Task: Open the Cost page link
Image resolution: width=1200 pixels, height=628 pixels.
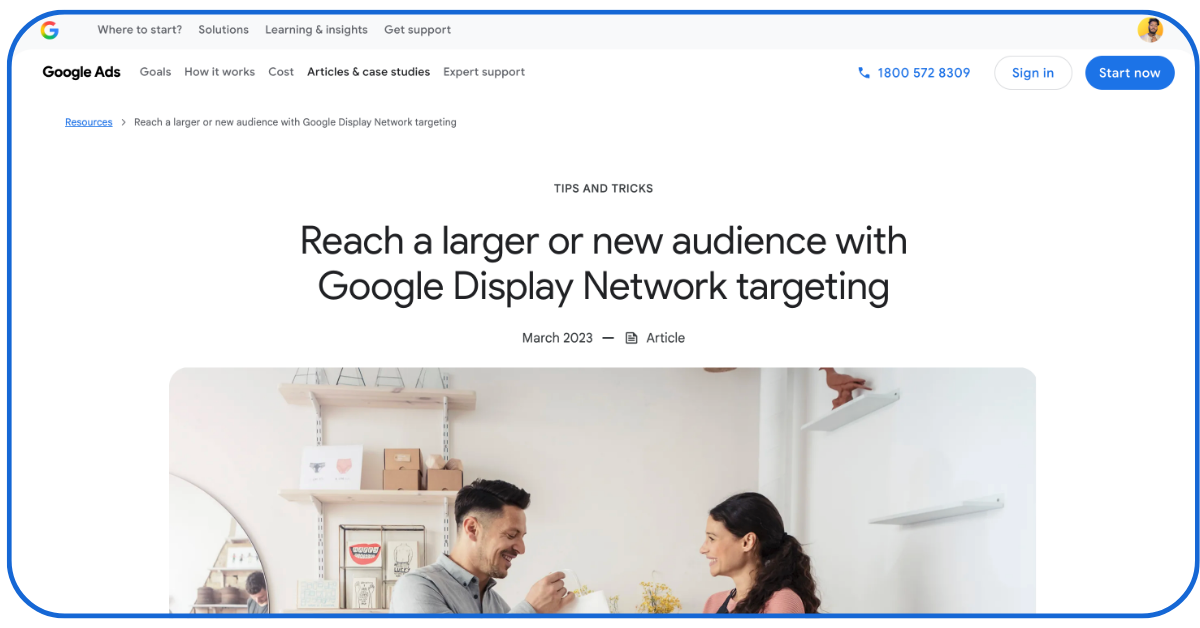Action: 281,72
